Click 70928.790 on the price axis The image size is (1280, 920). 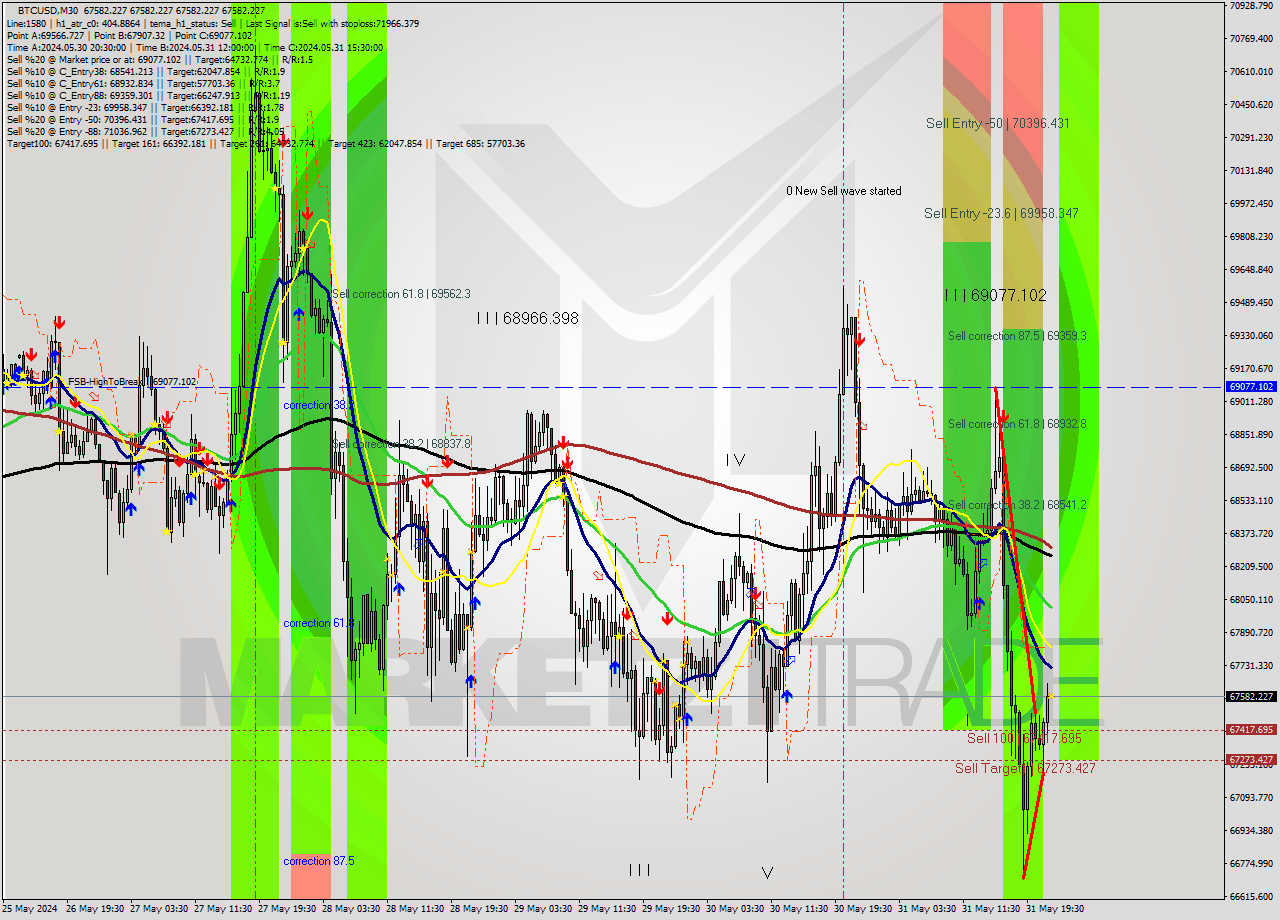click(1251, 6)
